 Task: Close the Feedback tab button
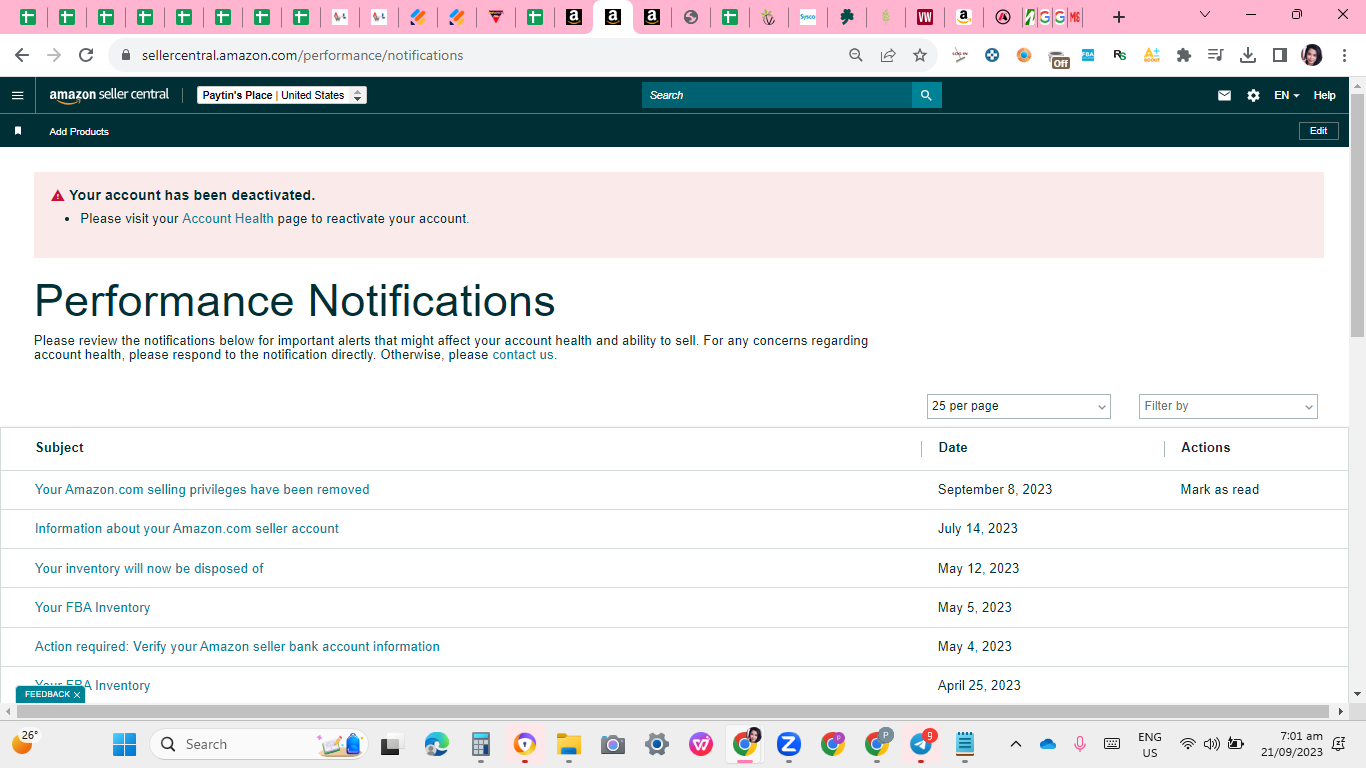coord(76,695)
